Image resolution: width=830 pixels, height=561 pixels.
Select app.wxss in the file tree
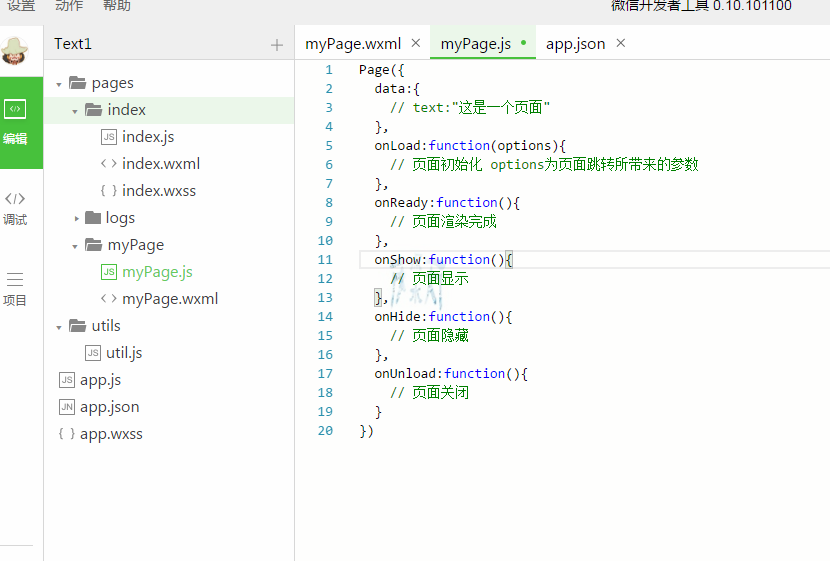[111, 434]
